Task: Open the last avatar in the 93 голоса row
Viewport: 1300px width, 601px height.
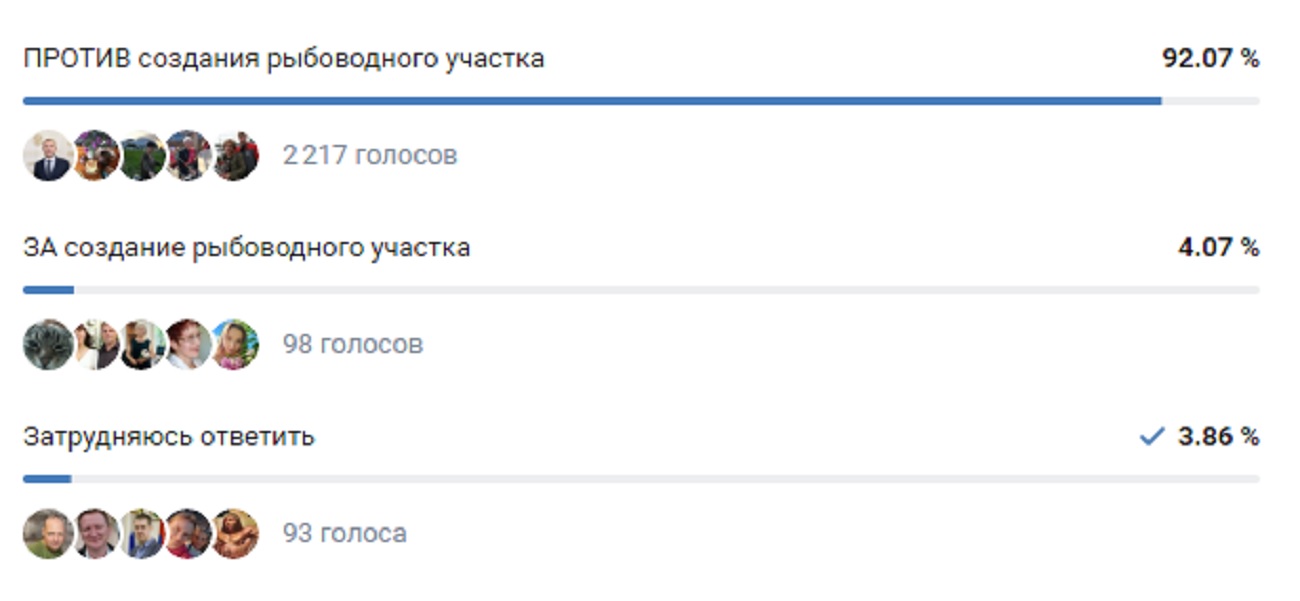Action: [x=236, y=534]
